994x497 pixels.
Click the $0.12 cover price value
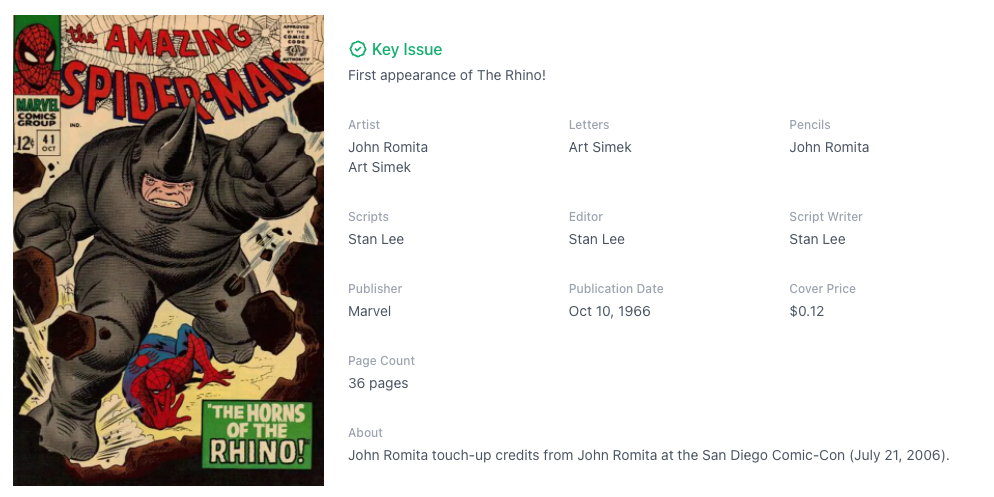[x=806, y=311]
